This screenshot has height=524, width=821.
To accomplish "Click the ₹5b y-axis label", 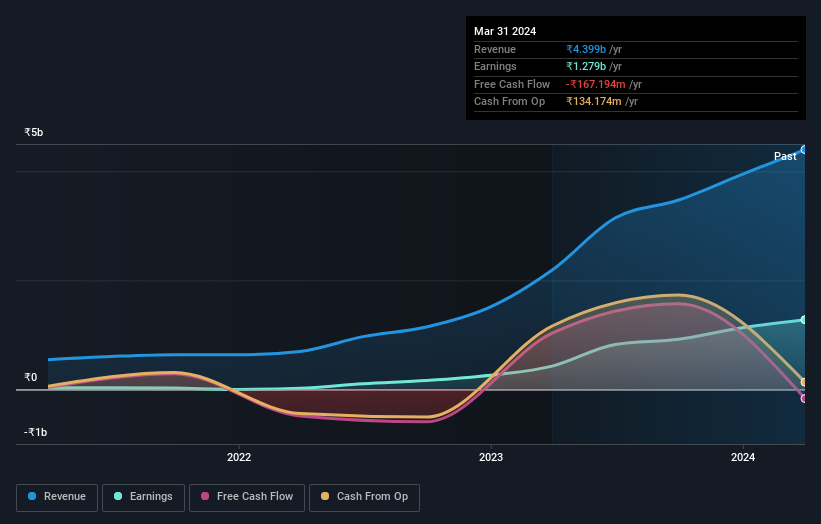I will 34,132.
